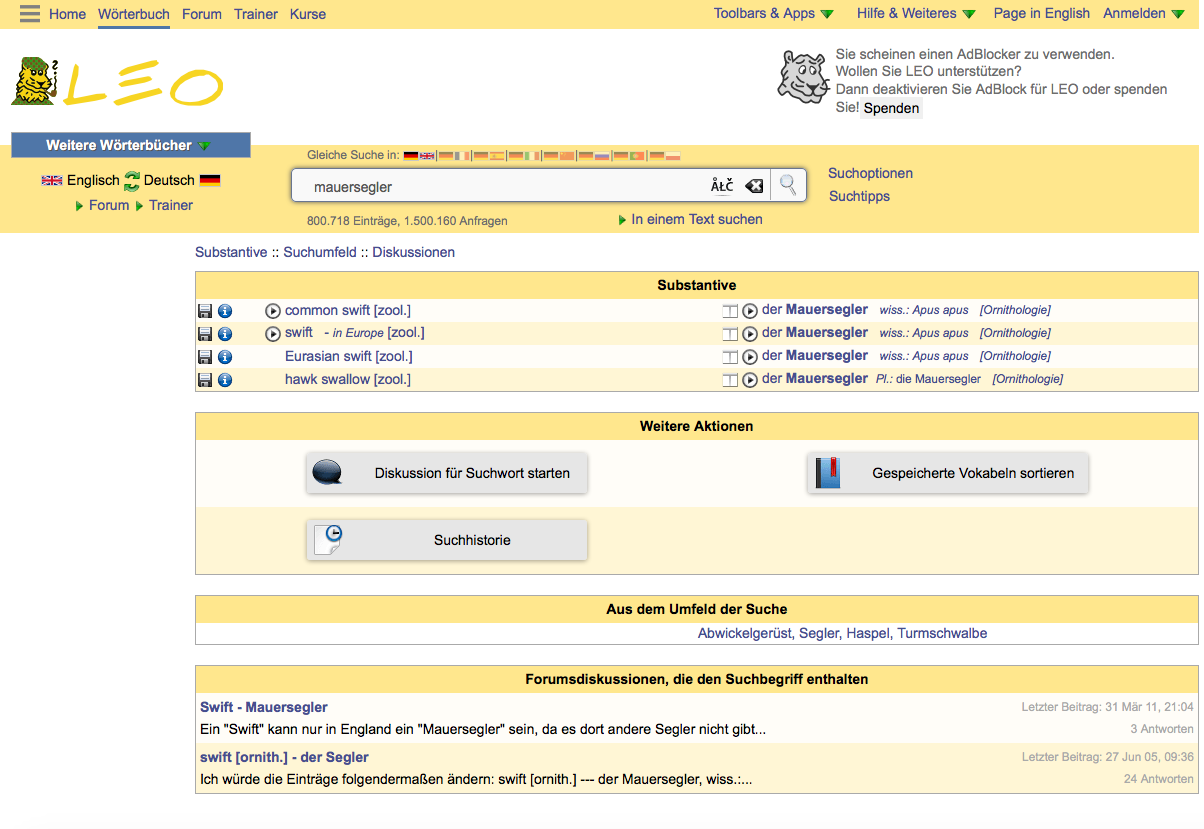Open forum thread swift [ornith.] - der Segler

coord(284,757)
